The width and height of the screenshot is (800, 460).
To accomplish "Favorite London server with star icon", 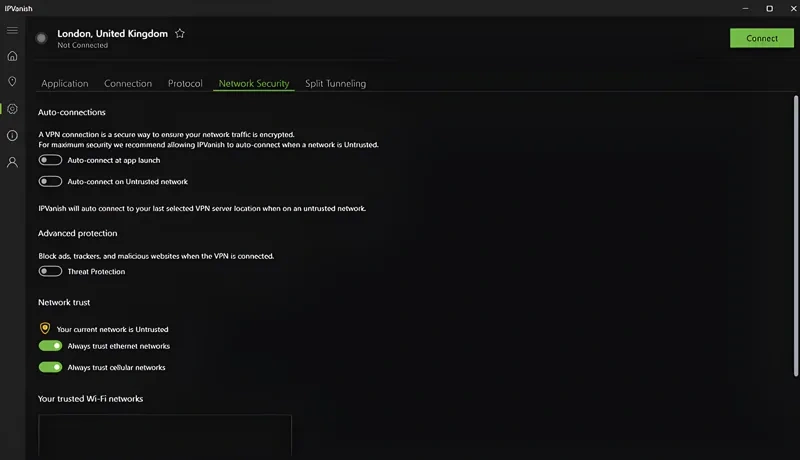I will coord(180,34).
